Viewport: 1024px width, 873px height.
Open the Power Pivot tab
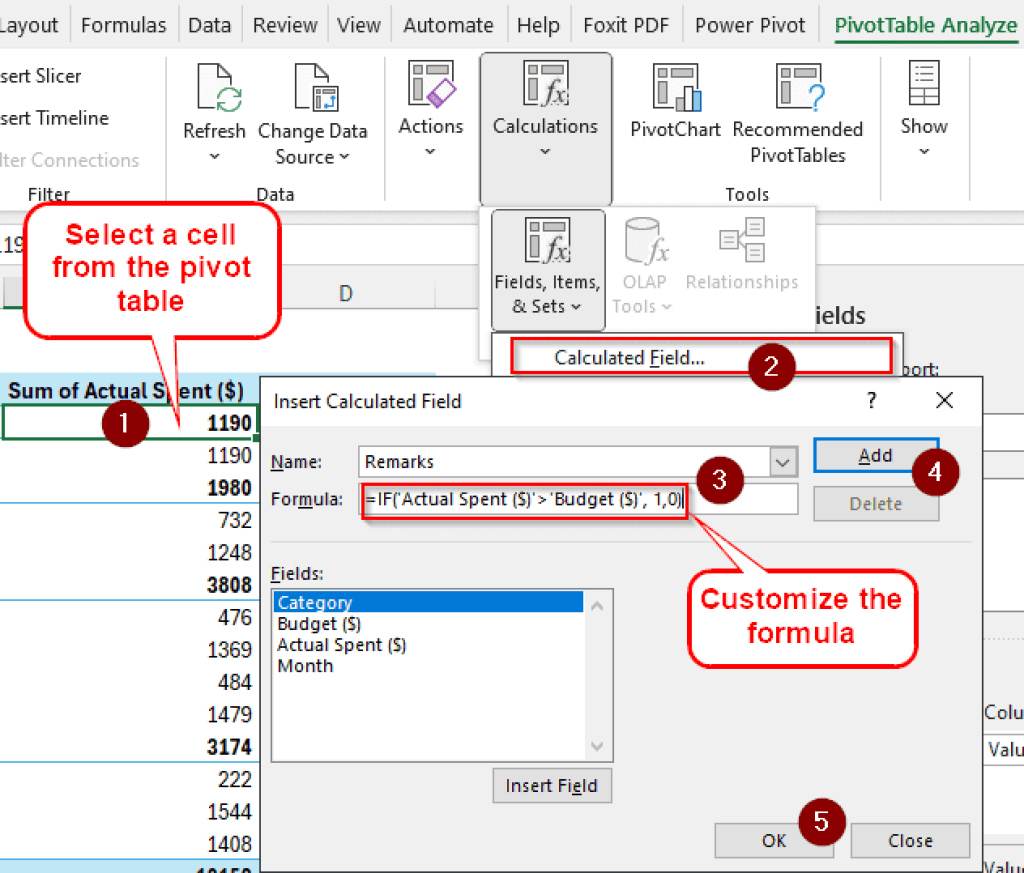(x=750, y=24)
